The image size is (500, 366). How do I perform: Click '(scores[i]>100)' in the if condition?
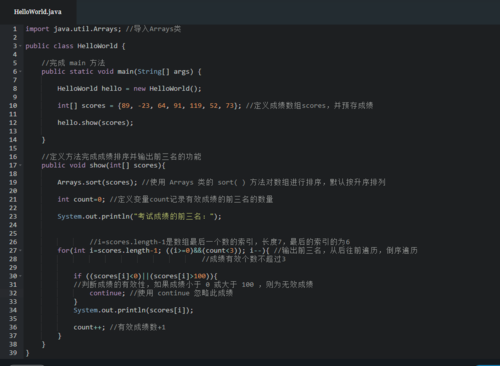pyautogui.click(x=181, y=276)
